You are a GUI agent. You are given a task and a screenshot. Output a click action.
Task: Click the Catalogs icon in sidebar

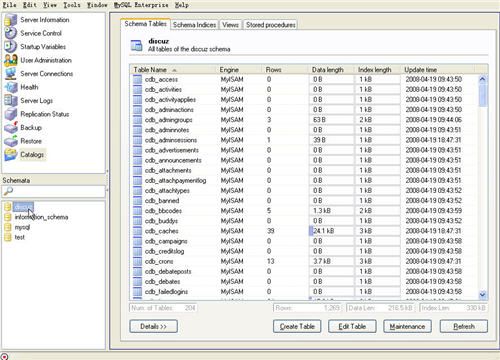[11, 154]
